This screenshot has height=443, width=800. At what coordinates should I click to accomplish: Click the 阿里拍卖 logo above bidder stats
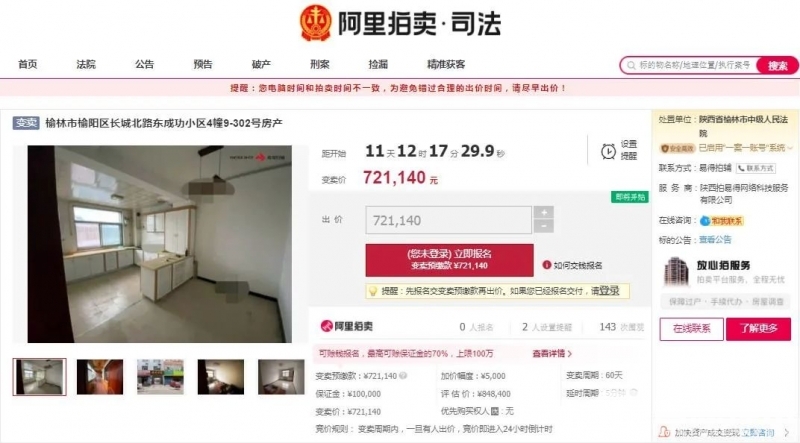[x=346, y=327]
